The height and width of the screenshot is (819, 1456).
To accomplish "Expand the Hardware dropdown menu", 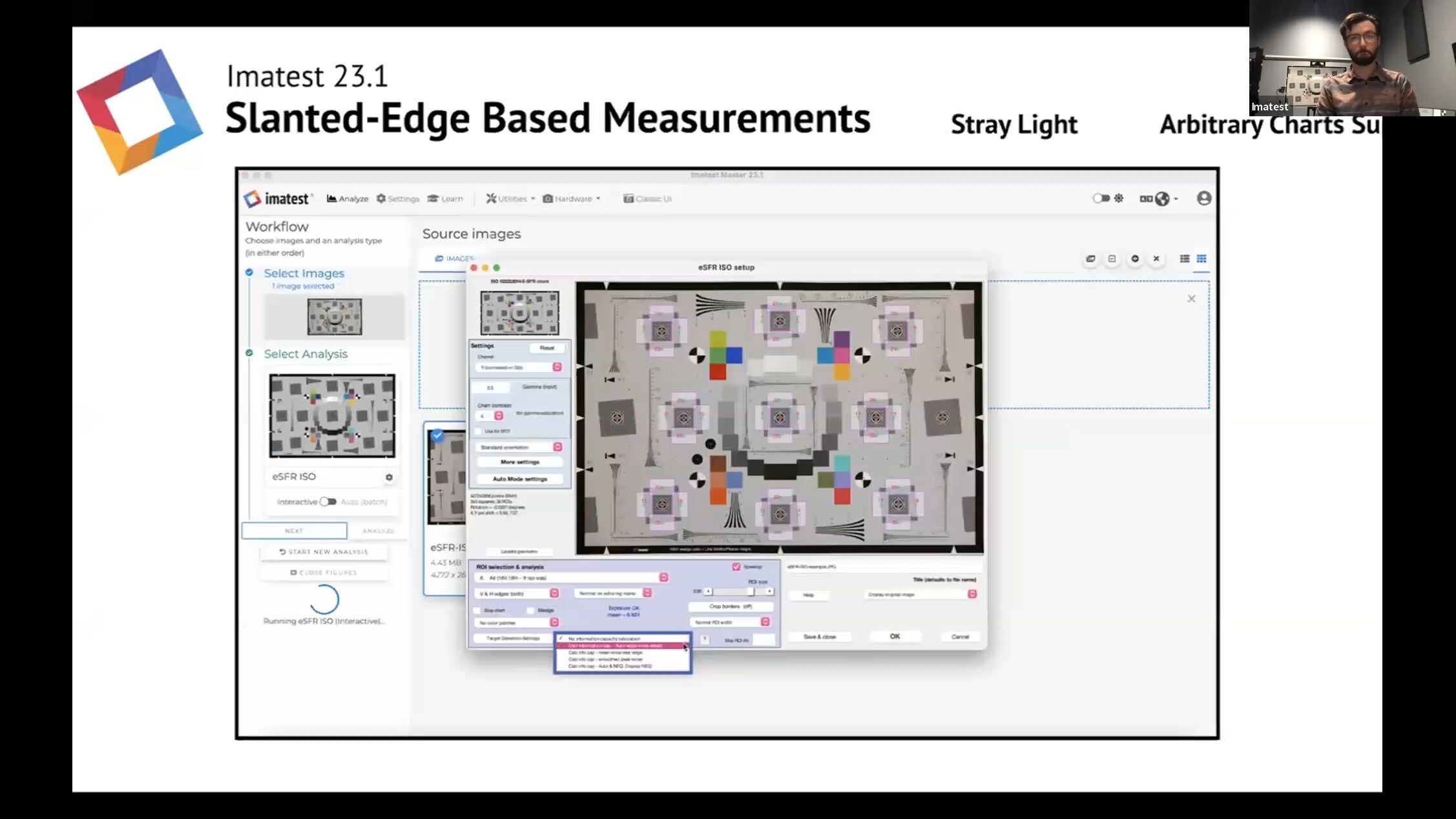I will click(572, 199).
